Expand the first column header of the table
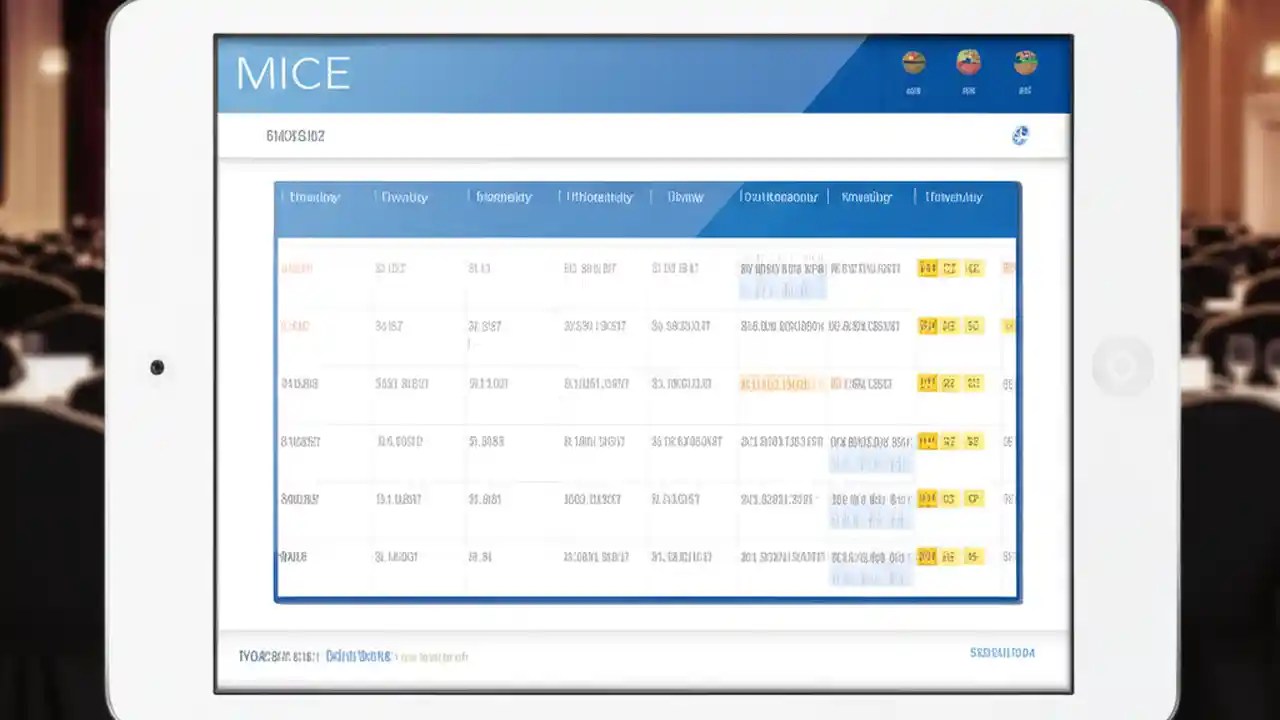Viewport: 1280px width, 720px height. [x=314, y=197]
